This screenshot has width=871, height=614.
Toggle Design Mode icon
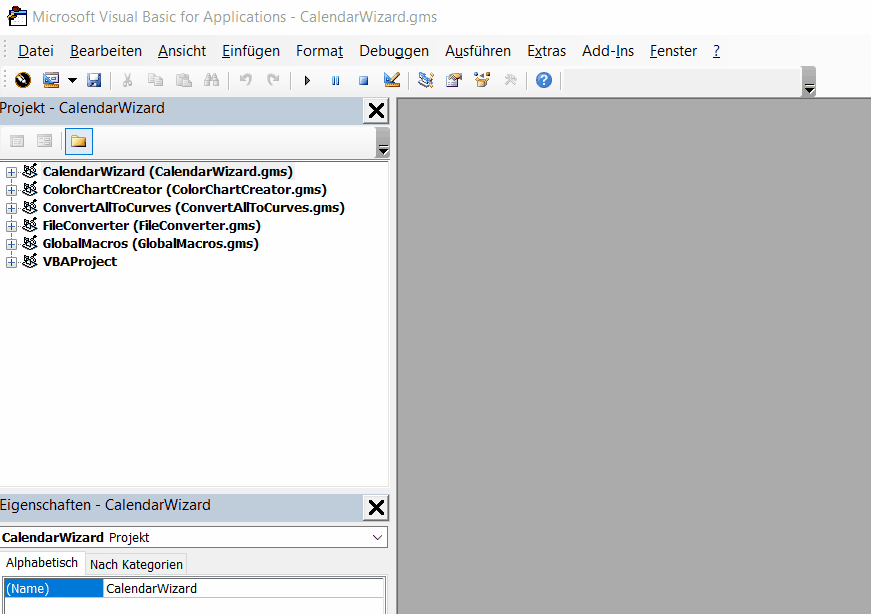[x=392, y=80]
